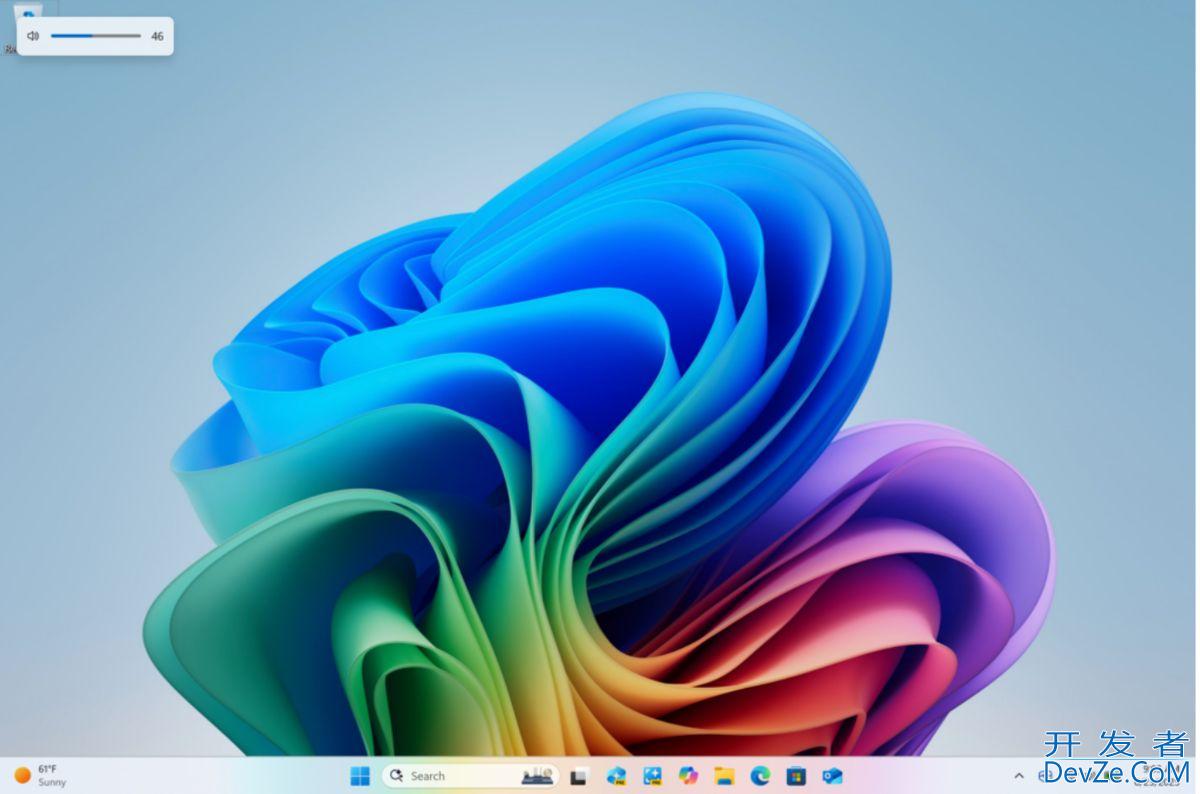Open the Microsoft Store app
1200x794 pixels.
click(x=796, y=776)
